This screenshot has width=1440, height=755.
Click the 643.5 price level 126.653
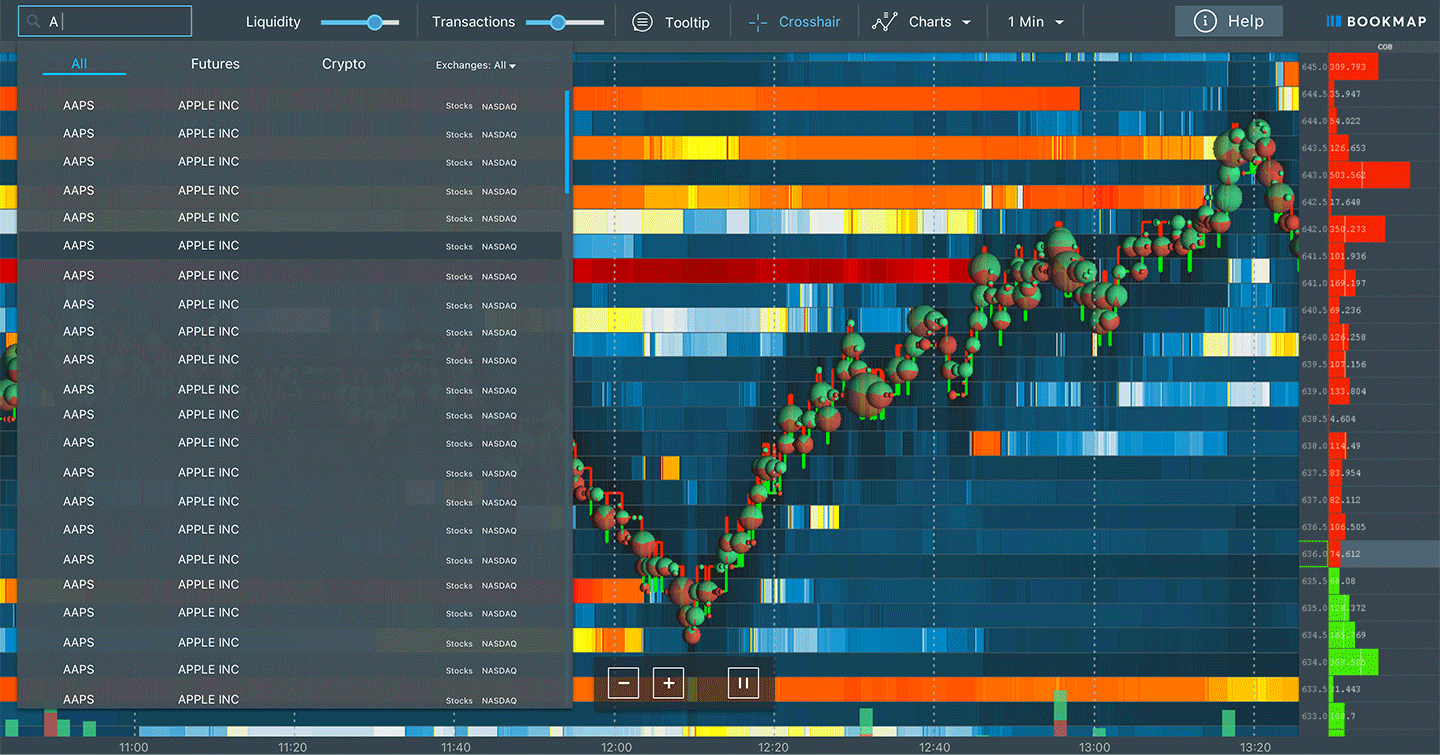[x=1347, y=148]
